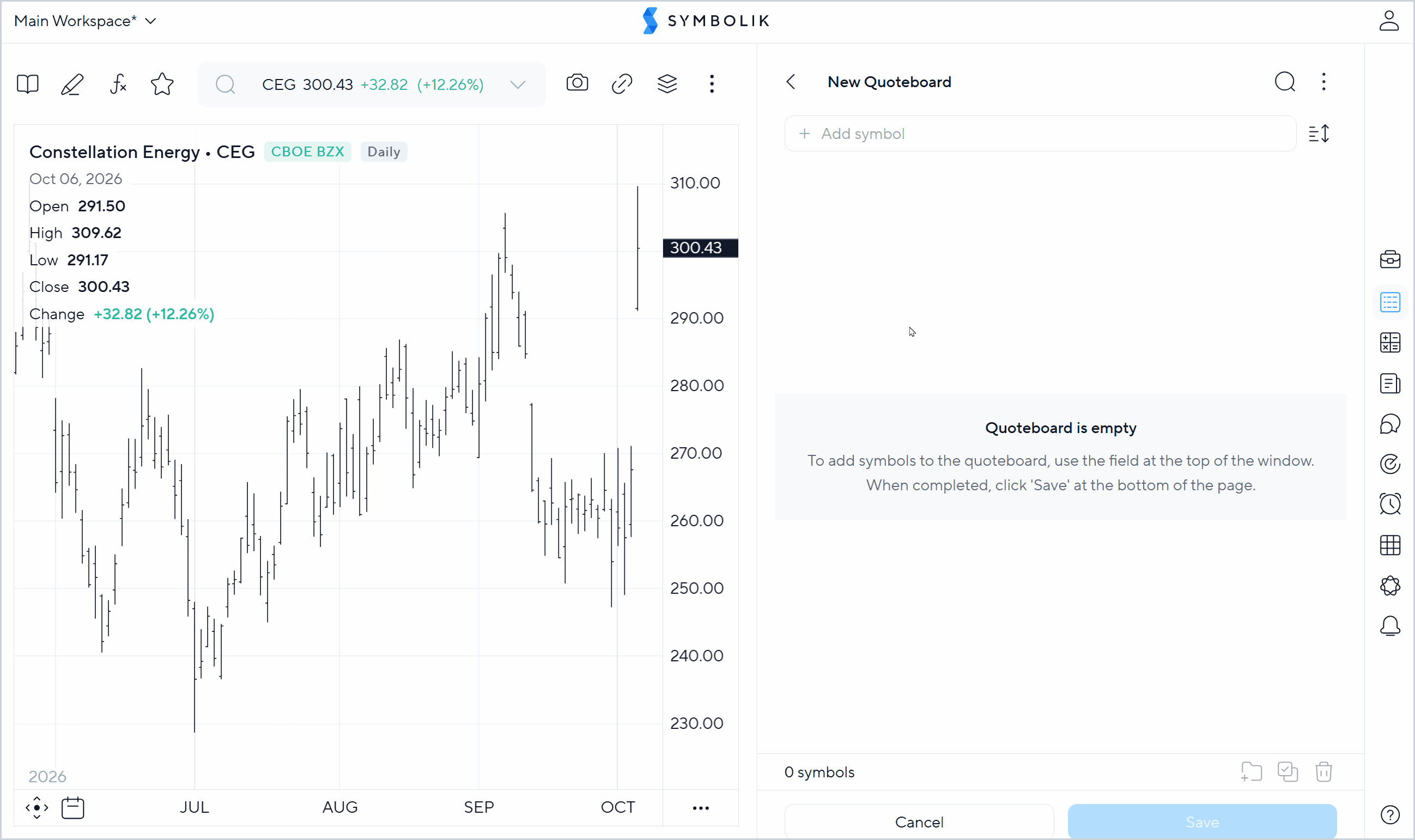This screenshot has width=1415, height=840.
Task: Click the star favorites icon
Action: 162,84
